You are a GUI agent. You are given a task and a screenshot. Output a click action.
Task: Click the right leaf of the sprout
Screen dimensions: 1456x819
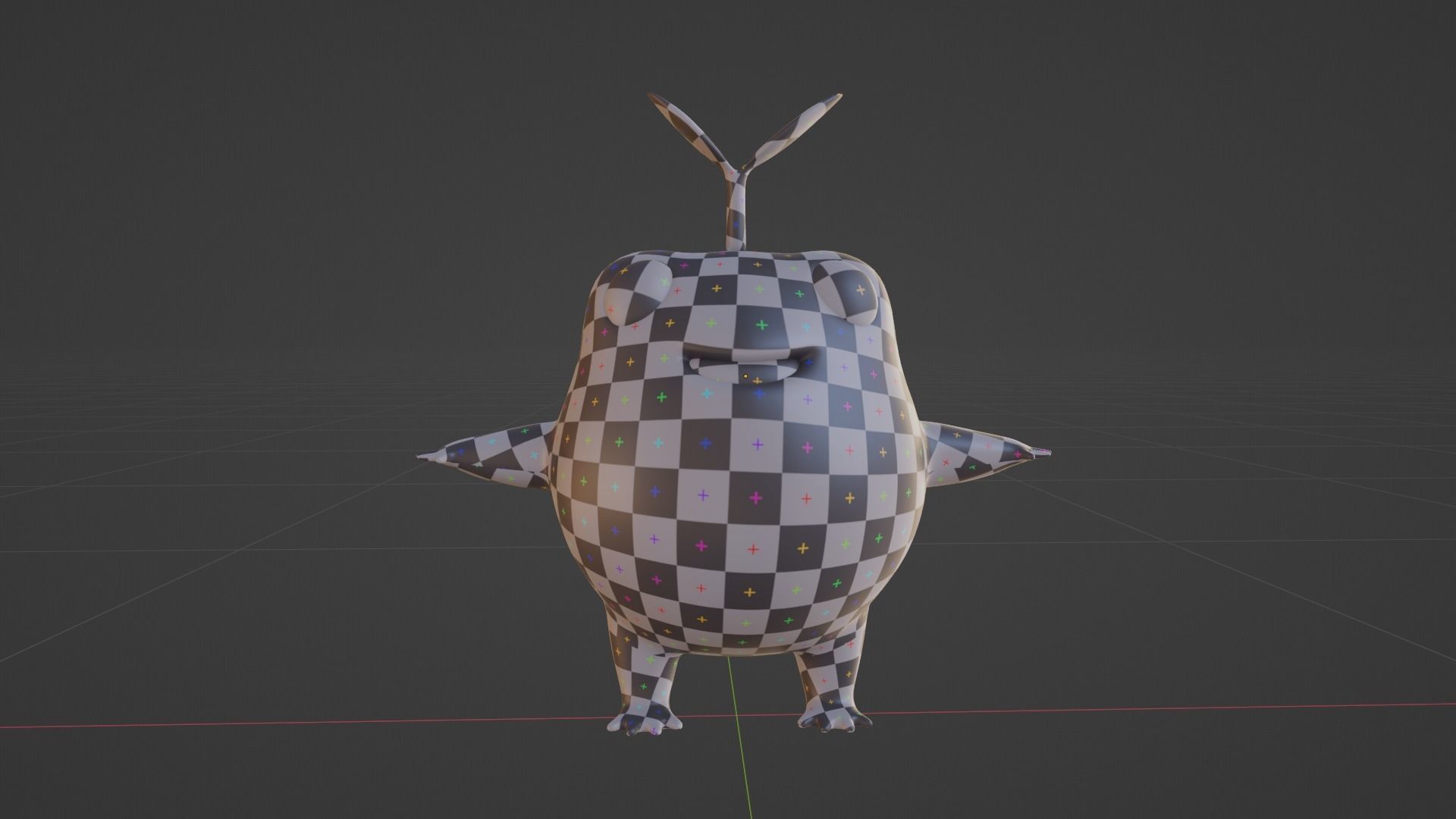pyautogui.click(x=793, y=130)
